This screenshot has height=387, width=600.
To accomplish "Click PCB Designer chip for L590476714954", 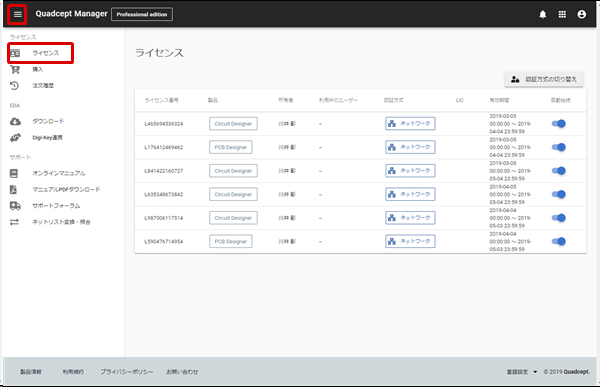I will point(231,242).
